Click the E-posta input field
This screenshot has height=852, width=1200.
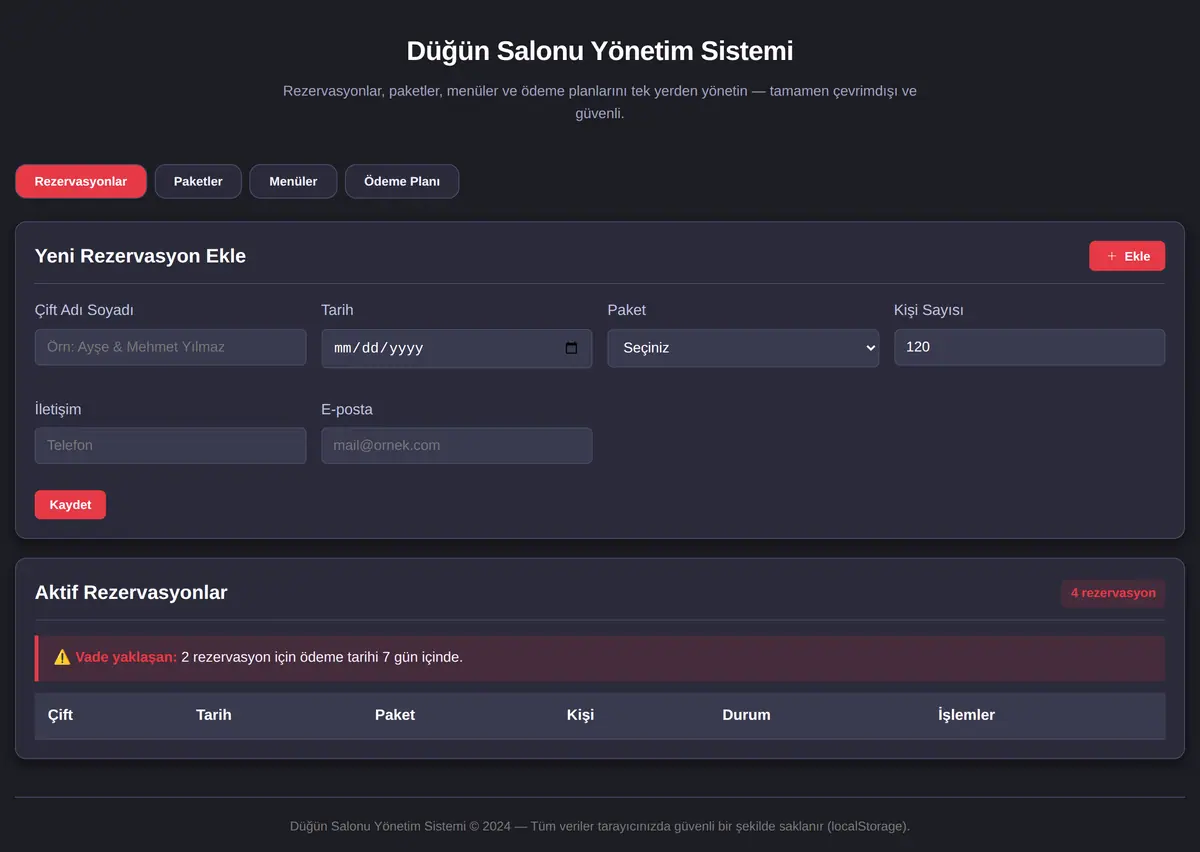click(x=457, y=445)
